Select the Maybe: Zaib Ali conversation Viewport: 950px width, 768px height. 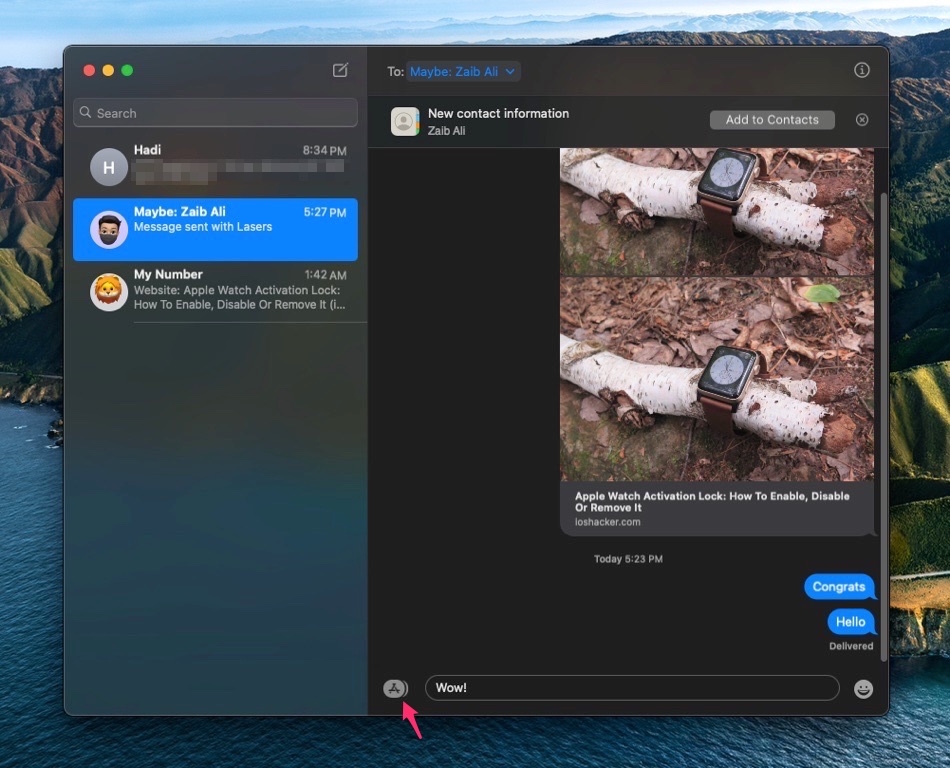click(215, 230)
